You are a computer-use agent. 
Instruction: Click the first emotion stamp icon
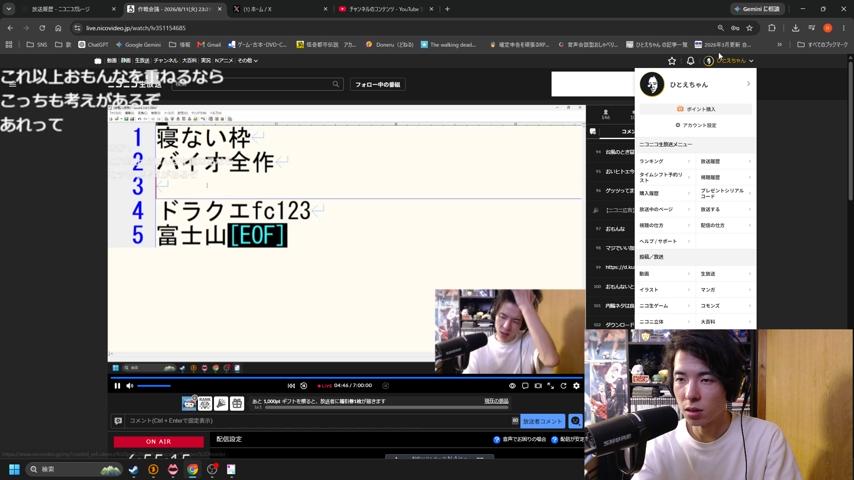point(189,403)
